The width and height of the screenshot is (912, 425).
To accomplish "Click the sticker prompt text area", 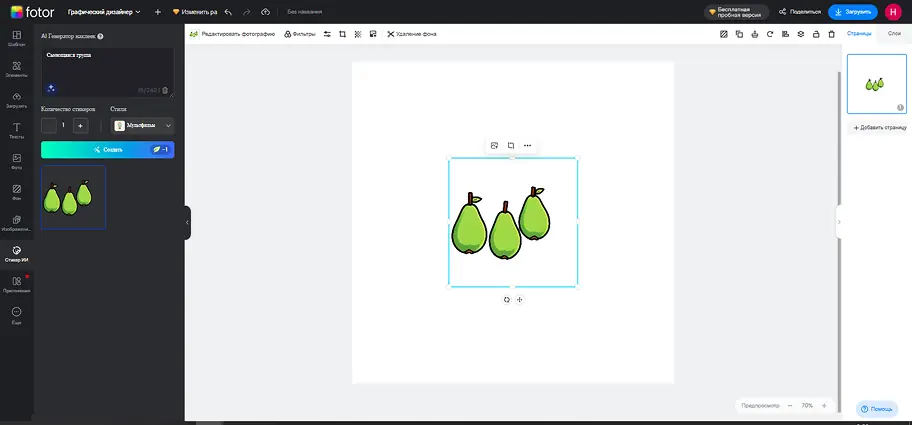I will (108, 73).
